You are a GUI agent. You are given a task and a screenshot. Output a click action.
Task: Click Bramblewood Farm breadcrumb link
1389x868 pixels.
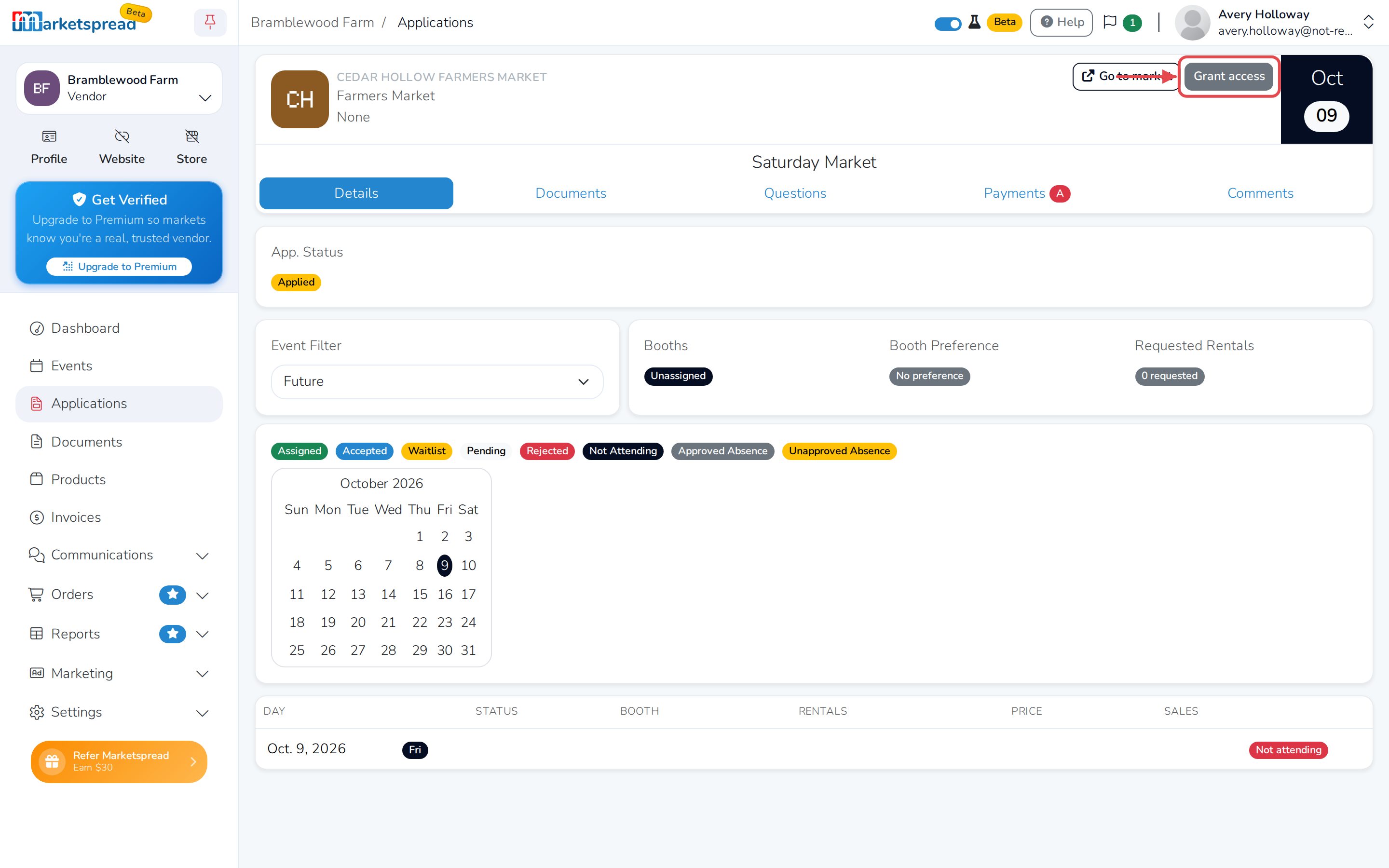(x=312, y=22)
